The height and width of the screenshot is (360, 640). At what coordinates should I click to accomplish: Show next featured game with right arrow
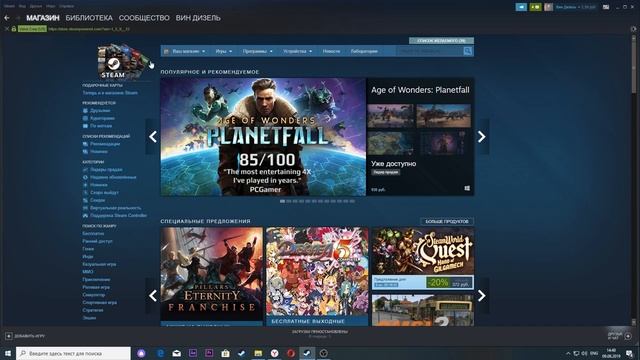click(482, 137)
